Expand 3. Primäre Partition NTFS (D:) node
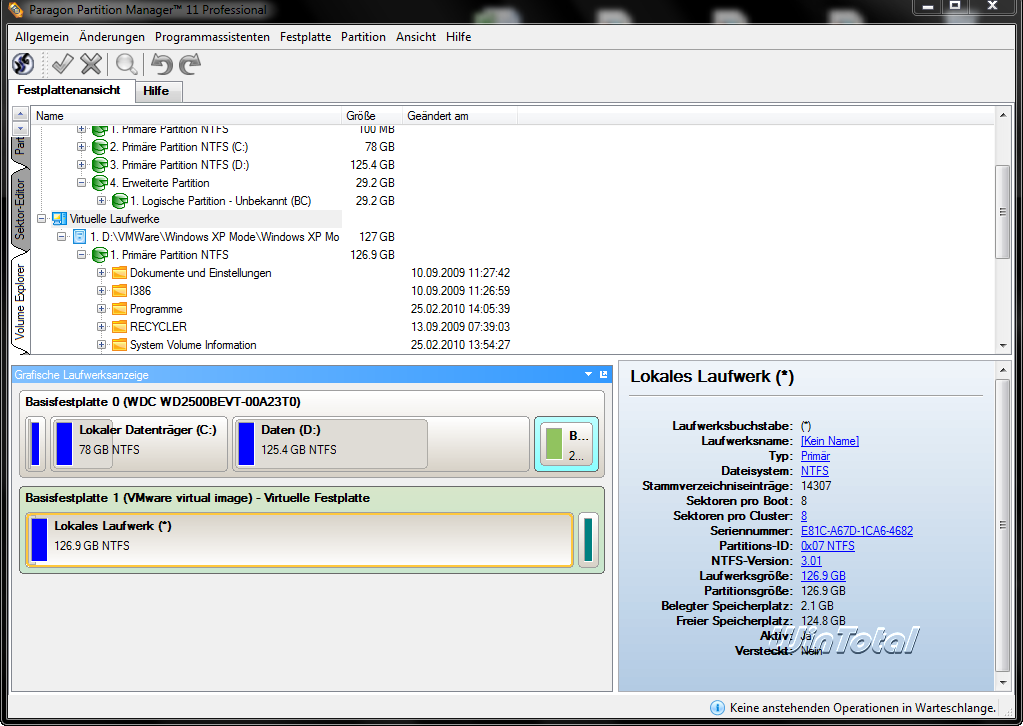Viewport: 1023px width, 726px height. 82,165
